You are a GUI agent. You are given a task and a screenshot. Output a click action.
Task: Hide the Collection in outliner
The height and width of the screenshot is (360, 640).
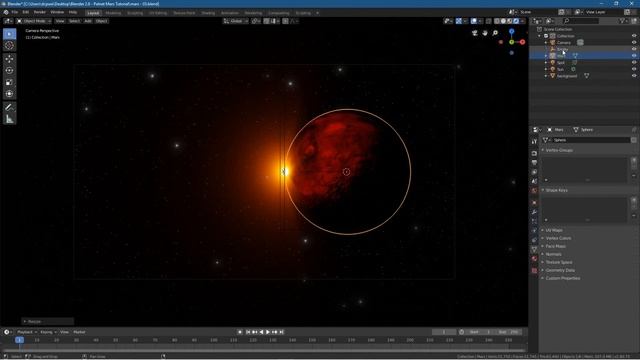[634, 36]
